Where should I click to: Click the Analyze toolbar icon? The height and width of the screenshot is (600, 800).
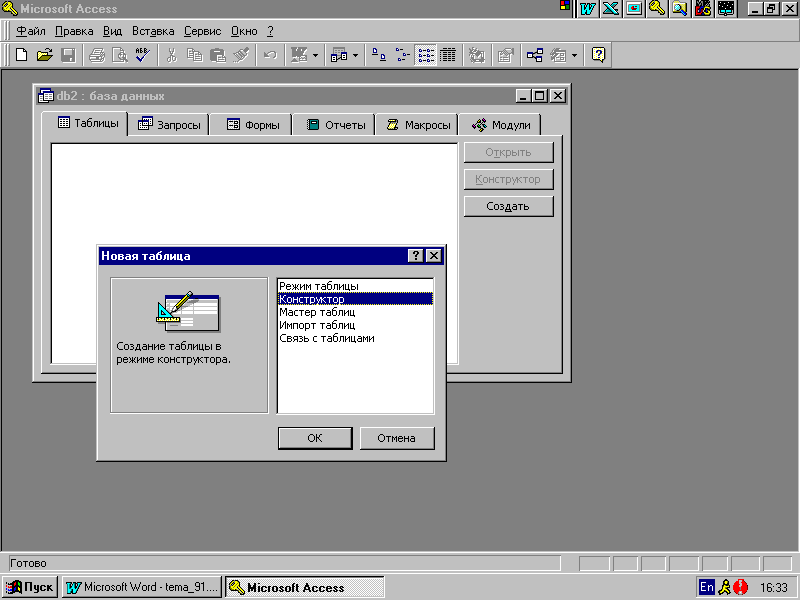[x=339, y=55]
